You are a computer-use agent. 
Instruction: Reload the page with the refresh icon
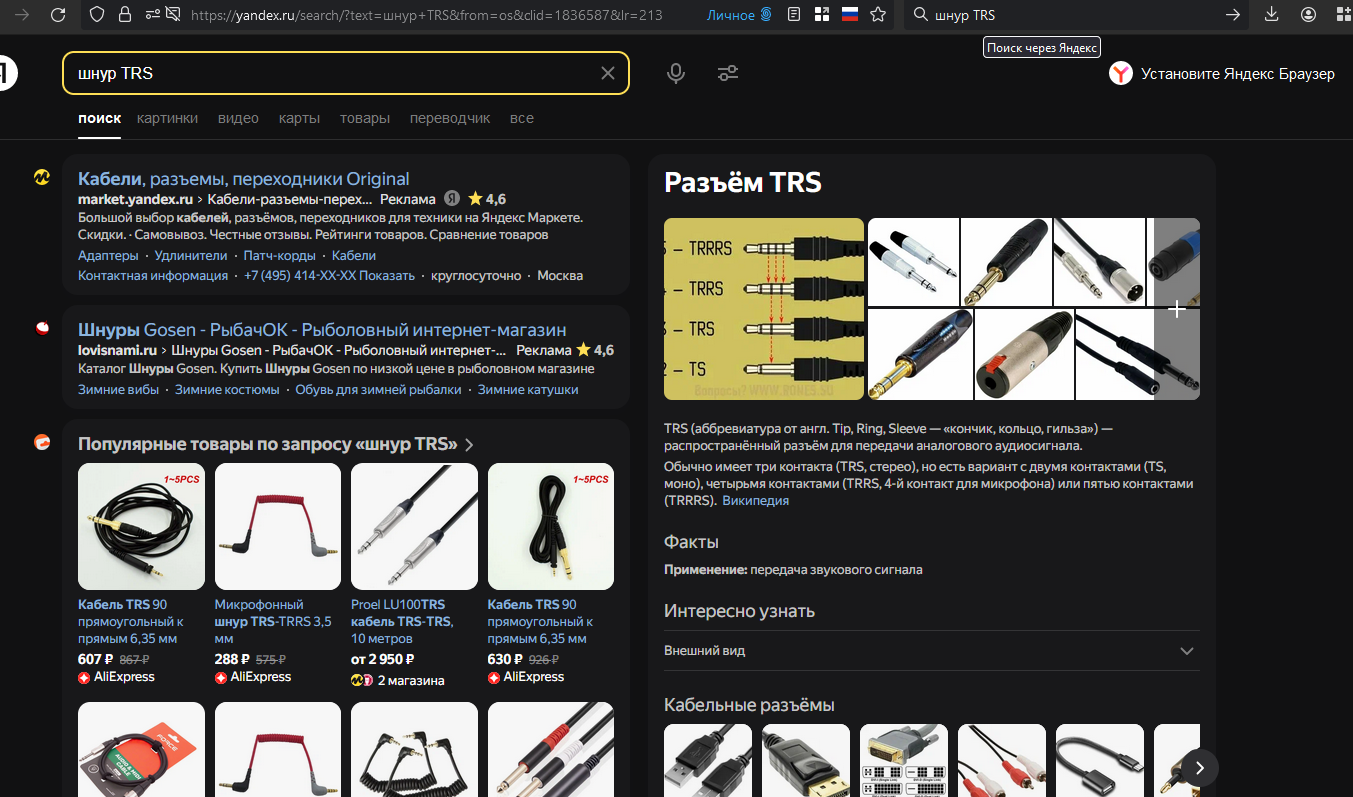(58, 15)
